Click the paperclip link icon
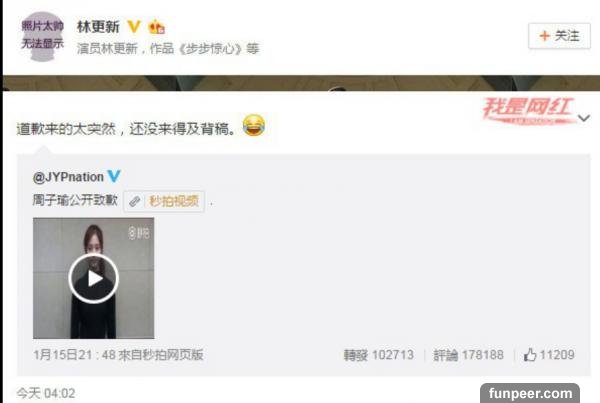The height and width of the screenshot is (403, 600). point(134,201)
